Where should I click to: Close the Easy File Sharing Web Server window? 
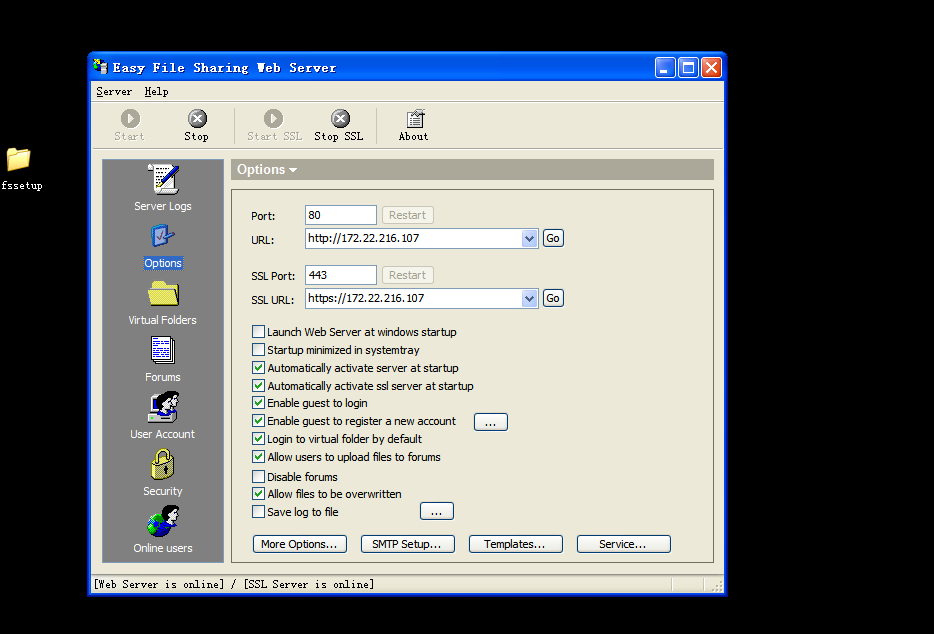pyautogui.click(x=711, y=67)
